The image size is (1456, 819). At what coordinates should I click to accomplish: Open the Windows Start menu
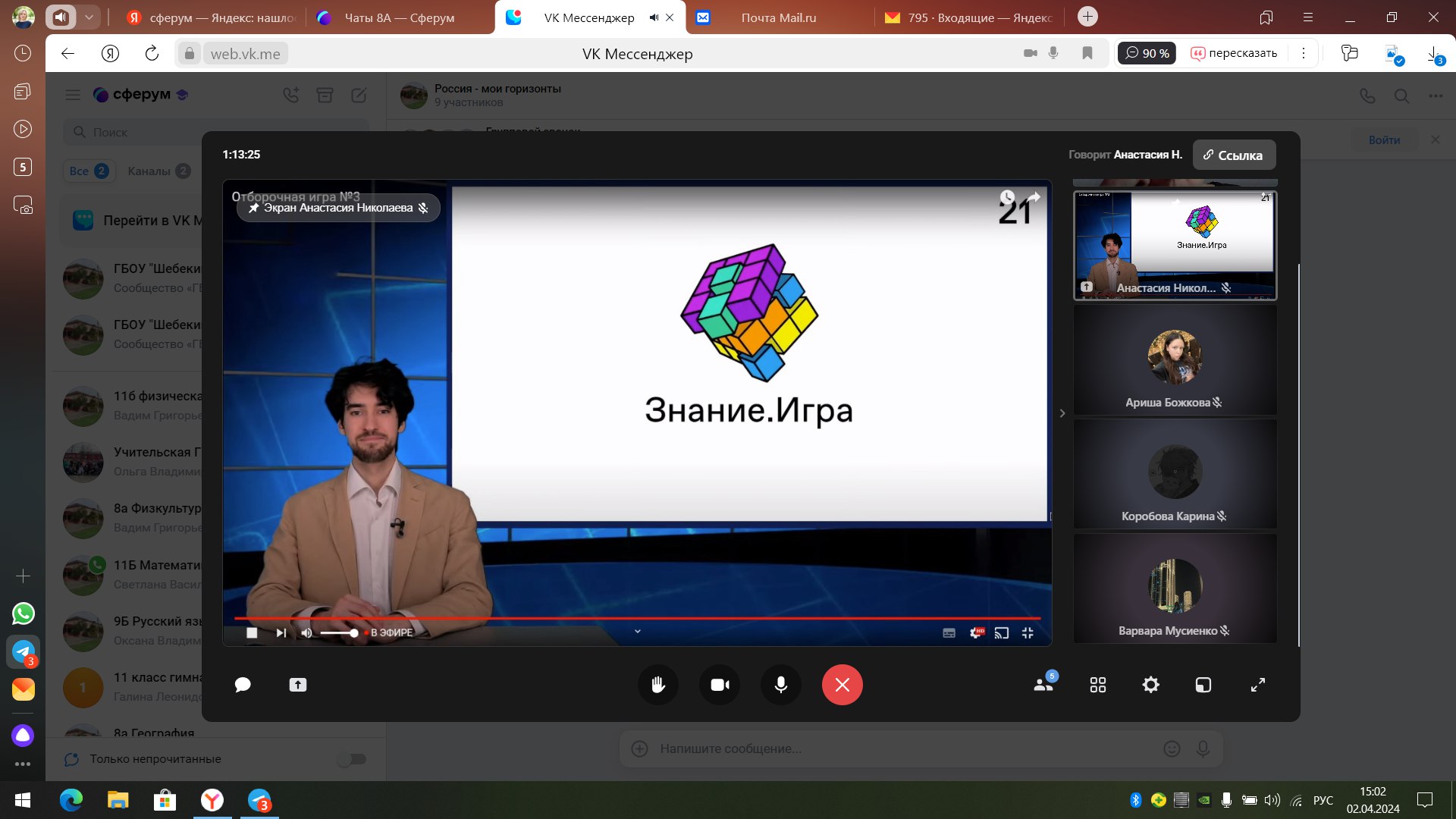coord(23,801)
